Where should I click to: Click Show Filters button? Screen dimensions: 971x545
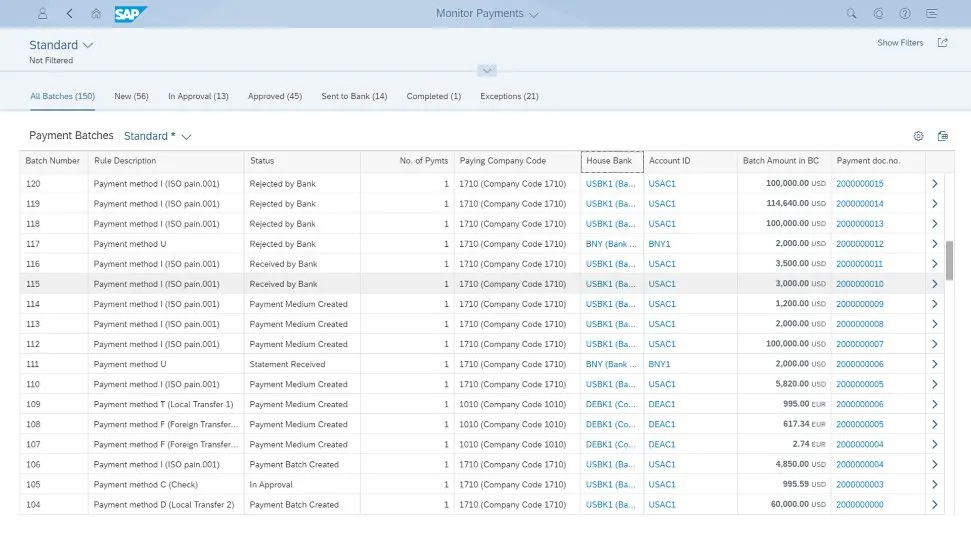[x=900, y=43]
